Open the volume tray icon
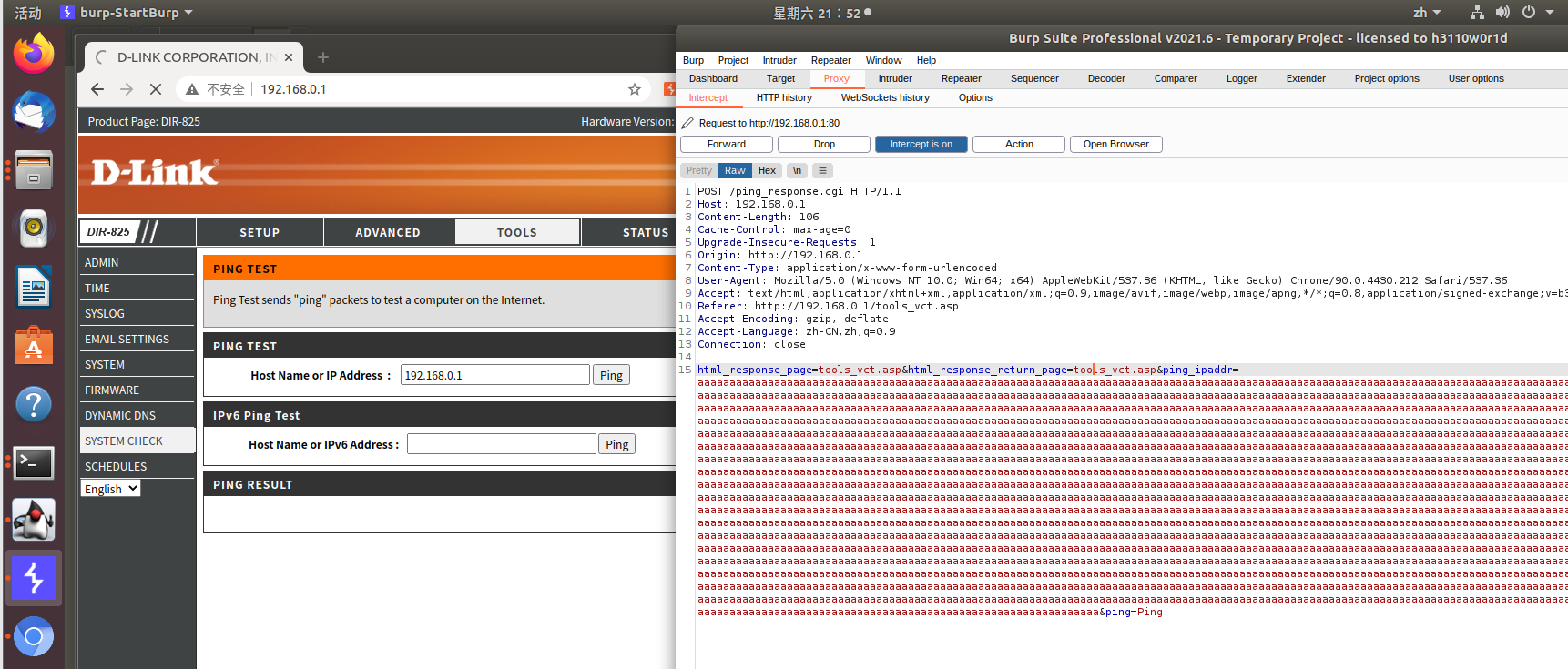 pyautogui.click(x=1502, y=13)
